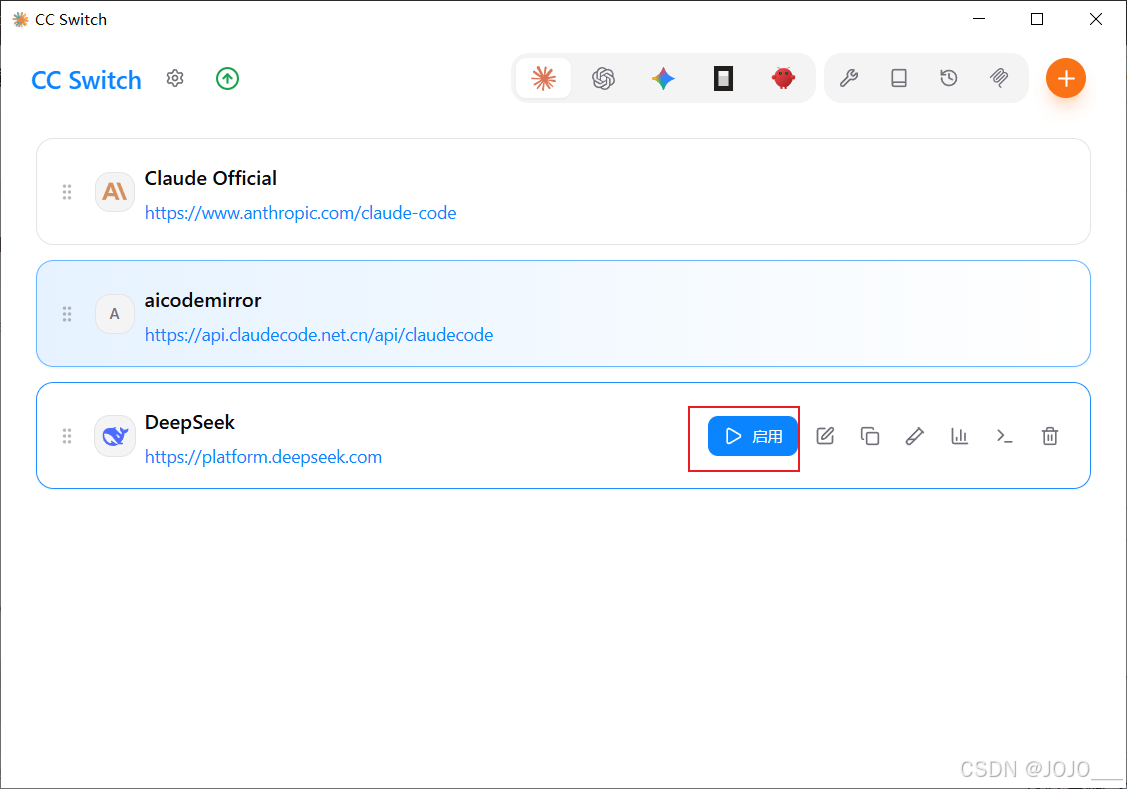Screen dimensions: 1127x789
Task: Select the black square app tab
Action: point(723,78)
